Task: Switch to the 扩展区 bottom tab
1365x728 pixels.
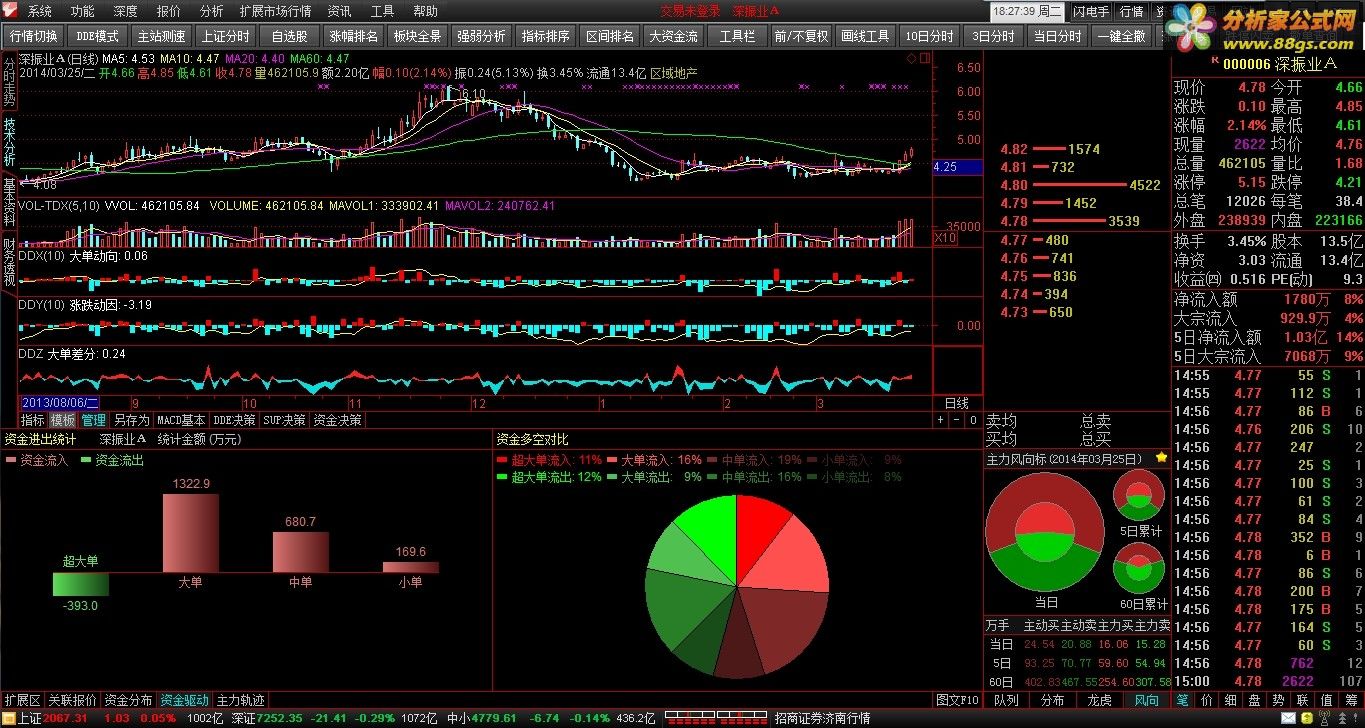Action: pos(22,700)
